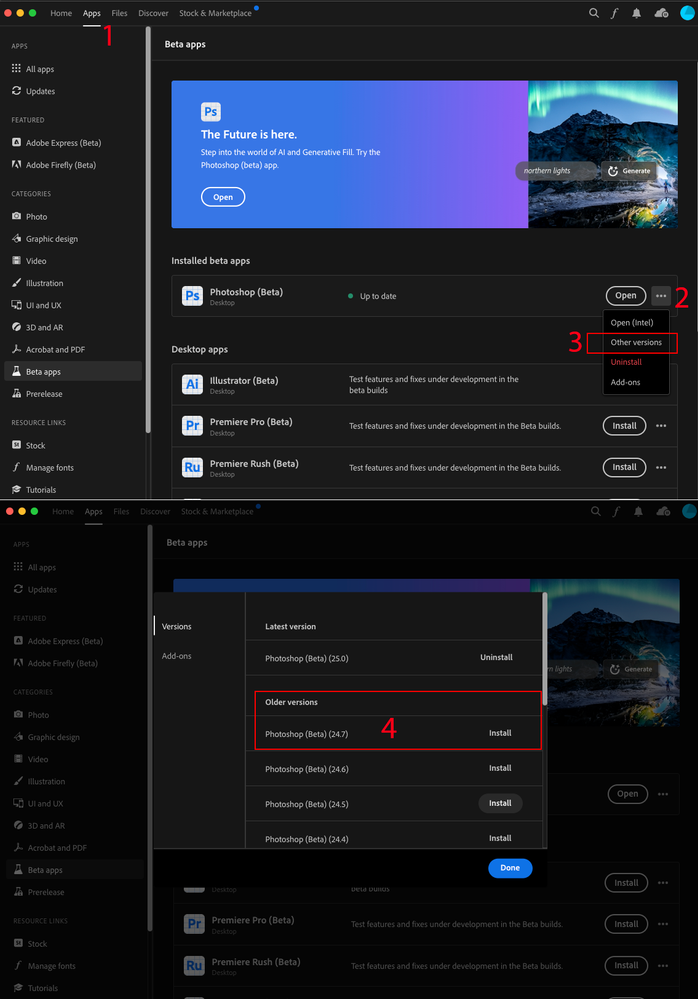Select Apps tab in the undimmed window
Viewport: 698px width, 999px height.
92,13
